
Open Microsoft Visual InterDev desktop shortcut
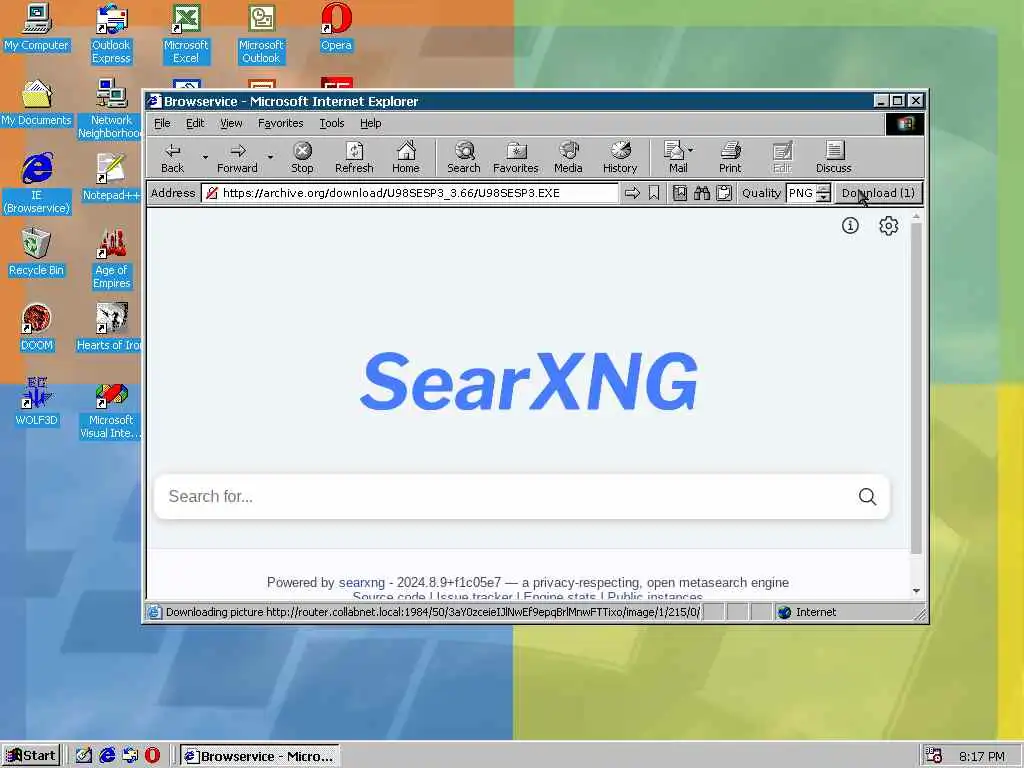pyautogui.click(x=111, y=409)
